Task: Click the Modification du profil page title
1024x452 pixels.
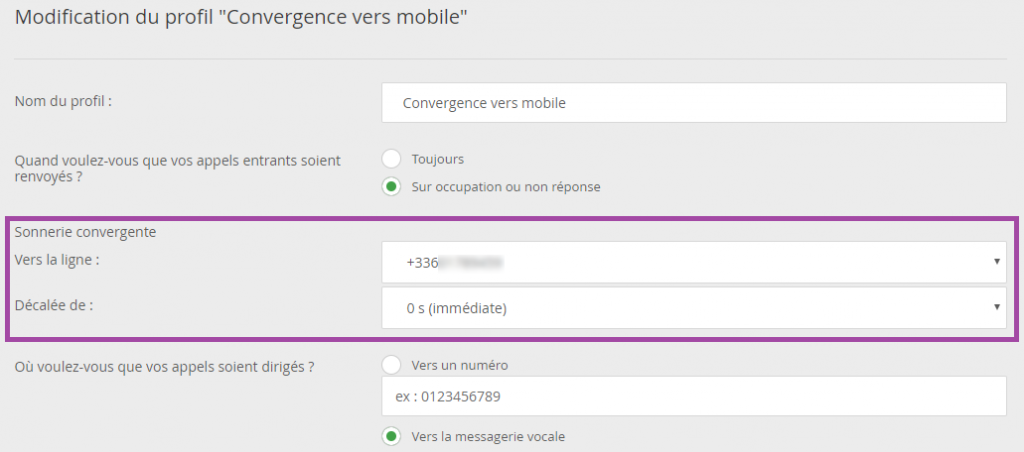Action: [242, 17]
